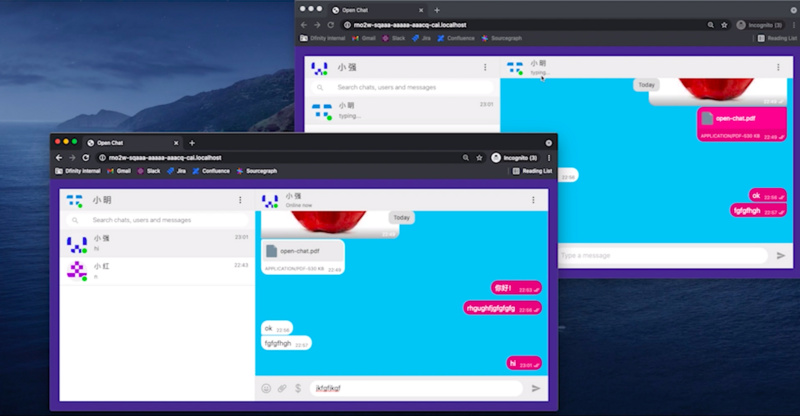The width and height of the screenshot is (800, 416).
Task: Open the front window's Reading List
Action: 531,171
